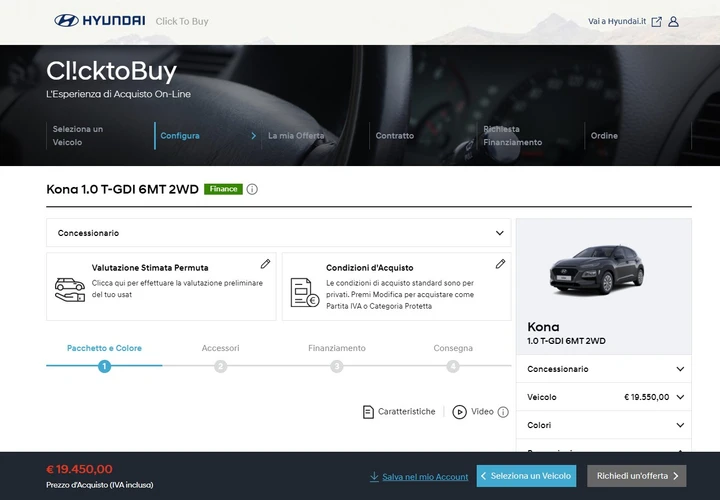The image size is (720, 500).
Task: Click step circle number 1
Action: 104,366
